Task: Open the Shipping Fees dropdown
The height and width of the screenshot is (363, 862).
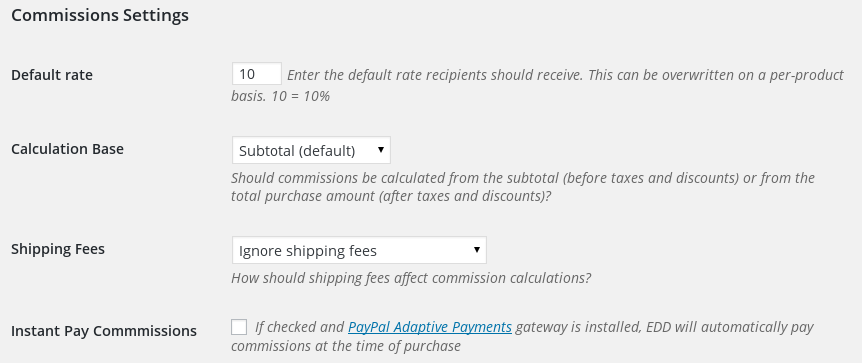Action: point(359,250)
